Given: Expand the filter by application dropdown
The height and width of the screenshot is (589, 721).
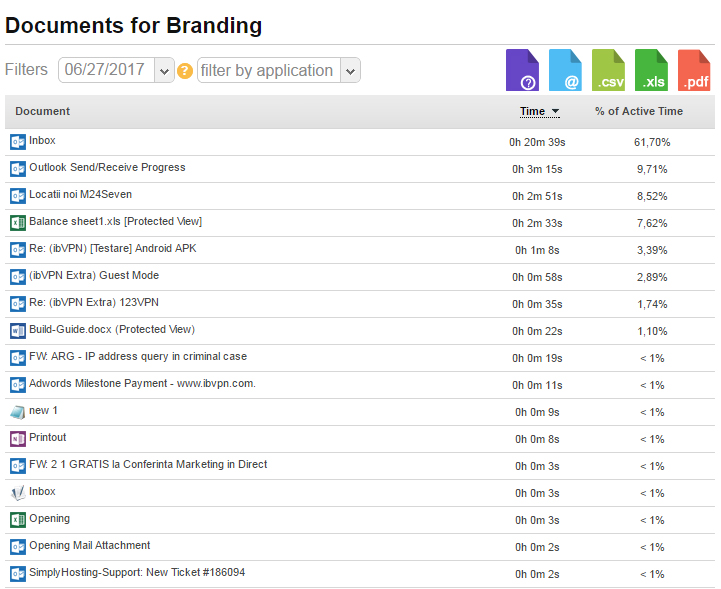Looking at the screenshot, I should pyautogui.click(x=349, y=71).
